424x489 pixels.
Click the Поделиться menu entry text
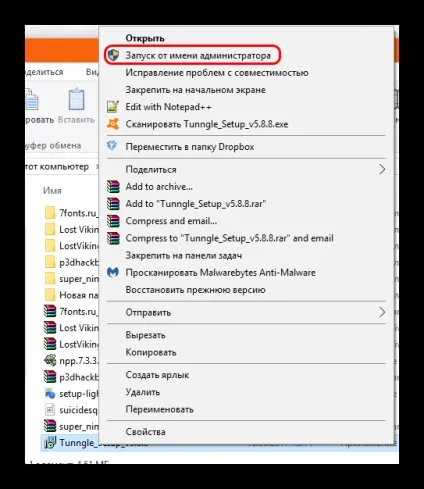coord(151,170)
